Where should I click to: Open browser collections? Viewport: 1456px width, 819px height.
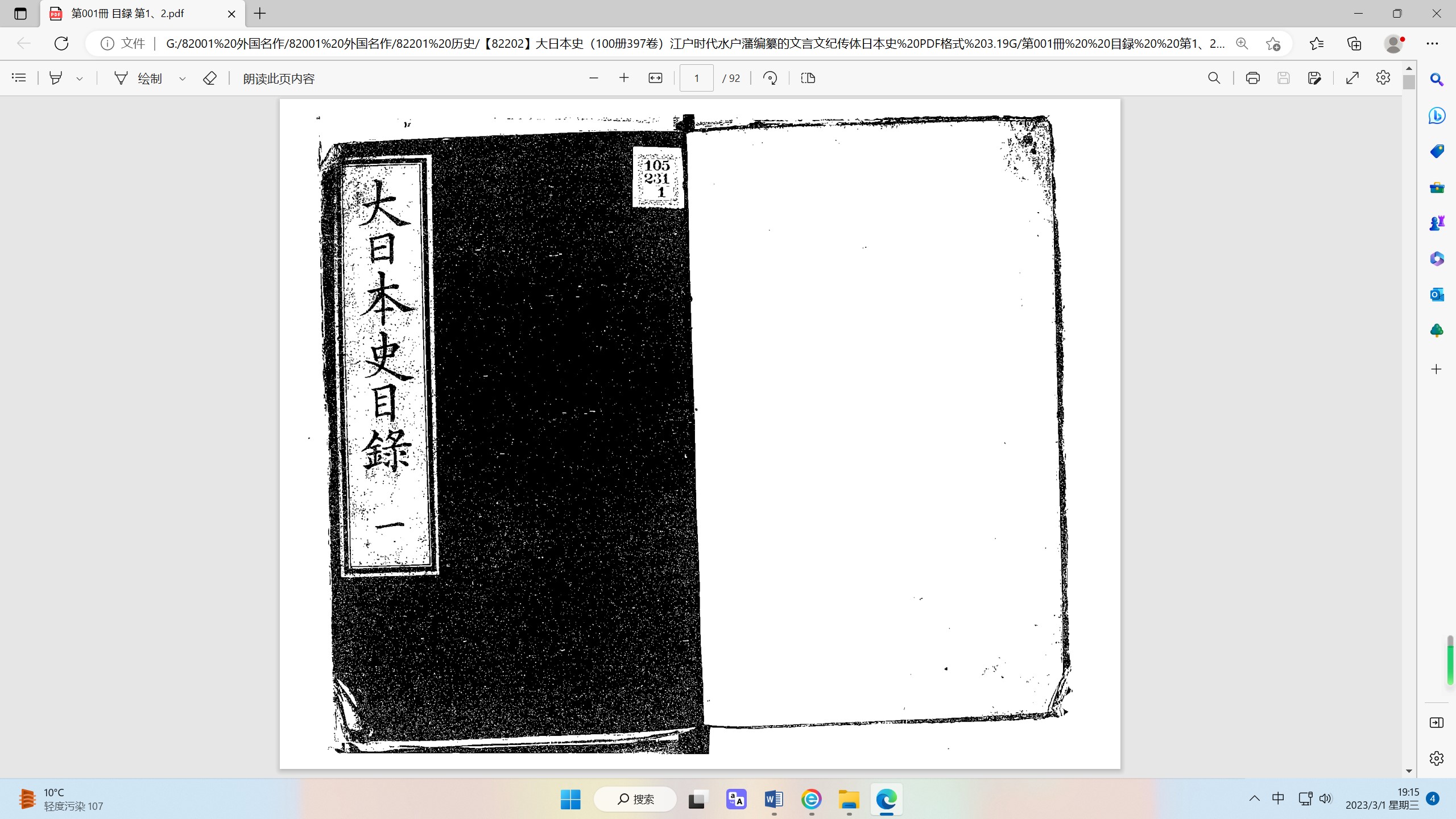point(1354,44)
